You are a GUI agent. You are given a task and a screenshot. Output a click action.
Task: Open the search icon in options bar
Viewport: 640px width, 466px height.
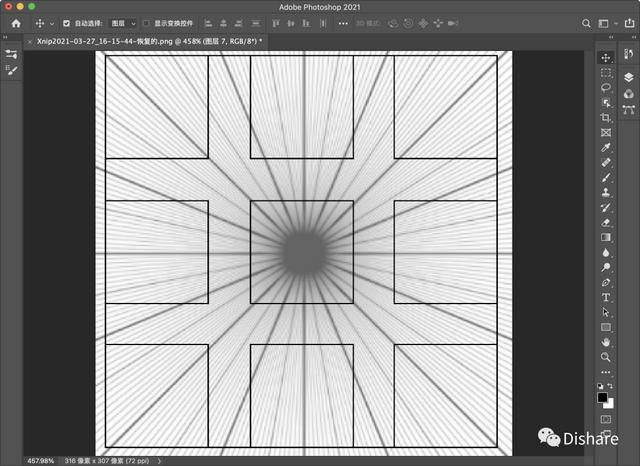click(x=586, y=24)
